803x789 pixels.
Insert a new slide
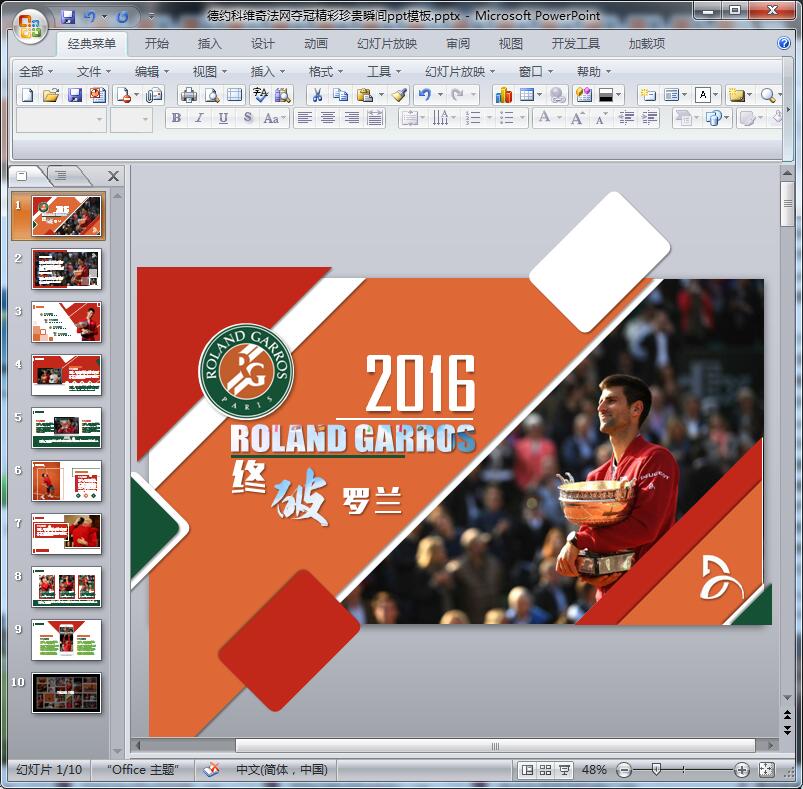click(648, 95)
